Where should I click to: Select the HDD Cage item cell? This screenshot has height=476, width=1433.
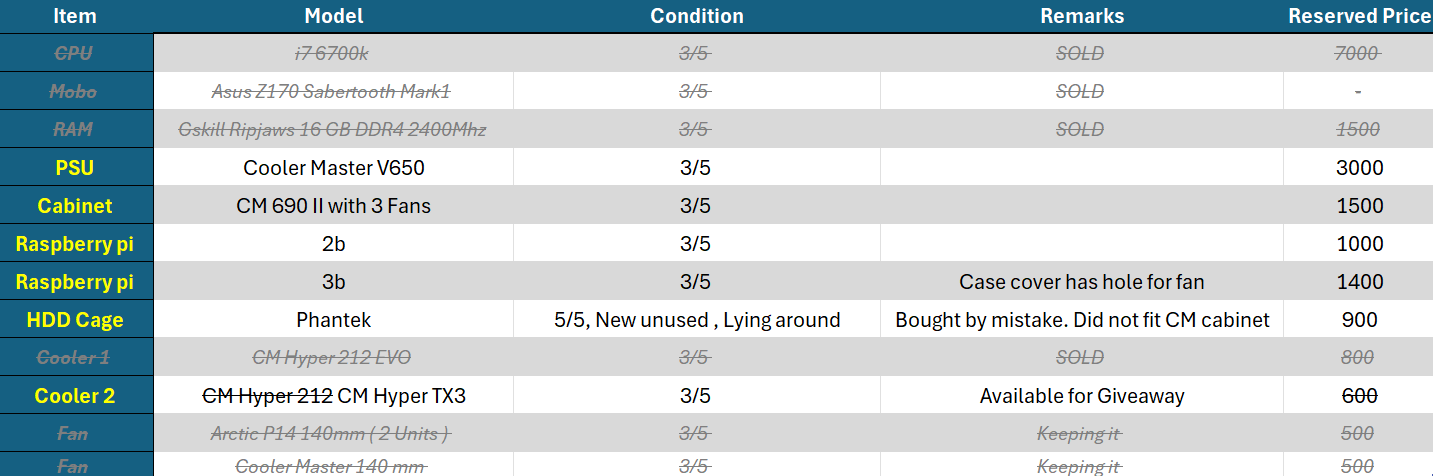pyautogui.click(x=75, y=320)
